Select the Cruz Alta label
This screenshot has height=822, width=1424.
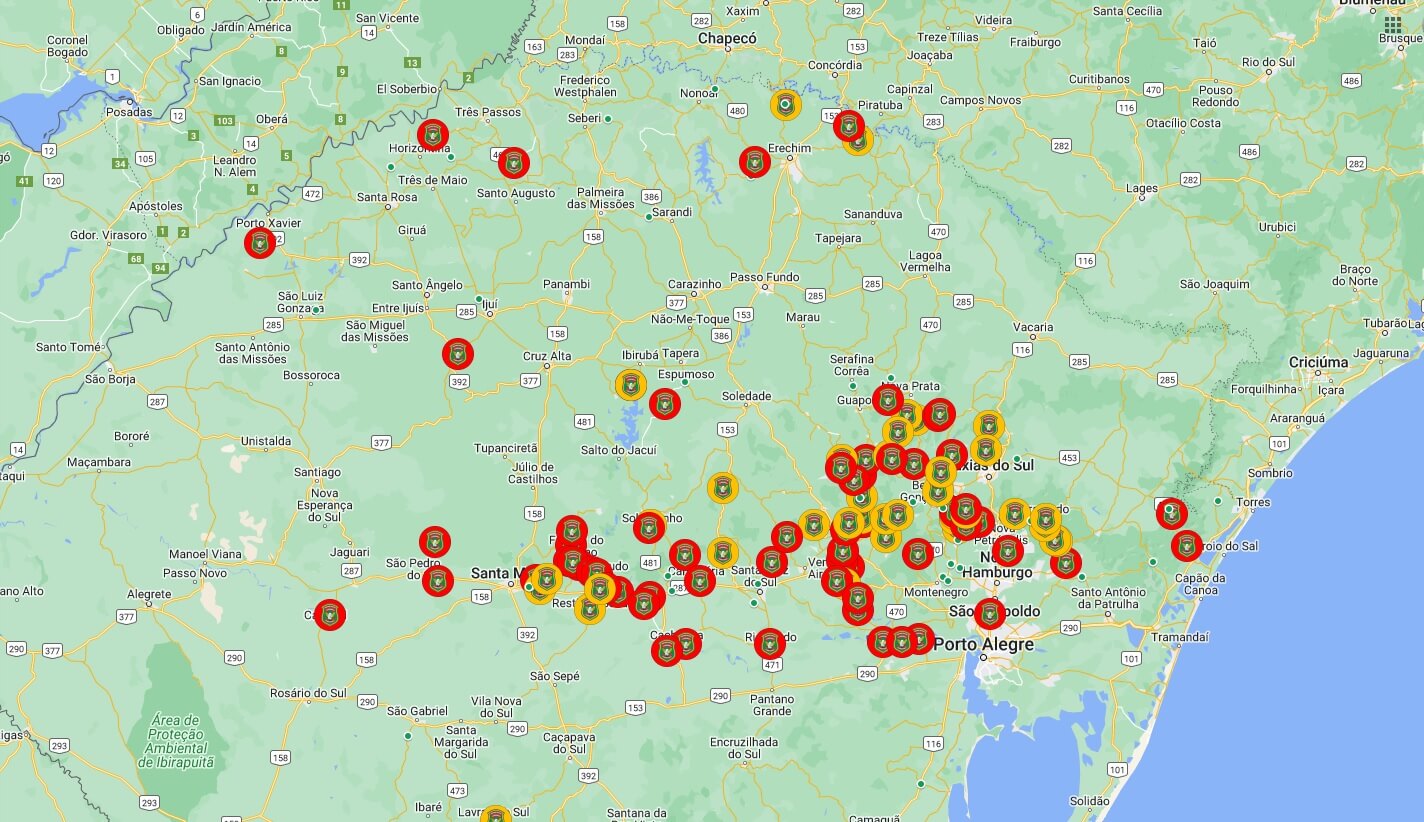(x=547, y=356)
